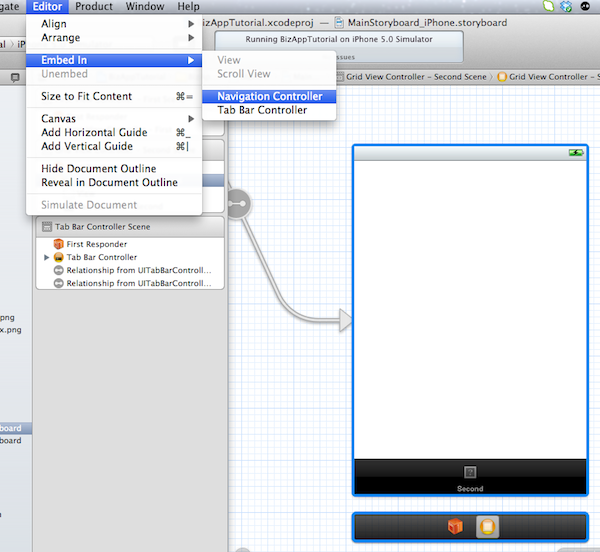
Task: Click the Tab Bar Controller Scene header icon
Action: (47, 227)
